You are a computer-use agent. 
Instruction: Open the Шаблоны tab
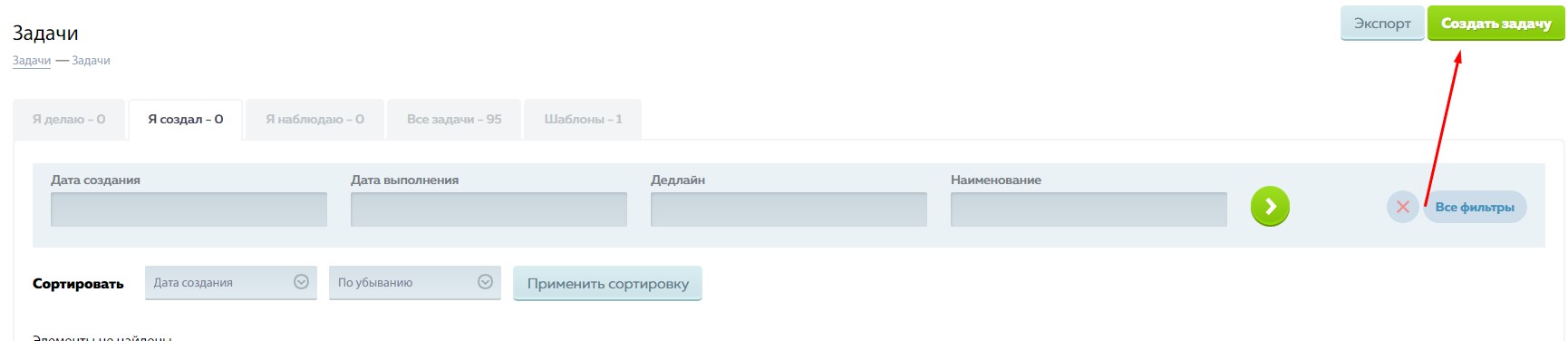coord(583,119)
